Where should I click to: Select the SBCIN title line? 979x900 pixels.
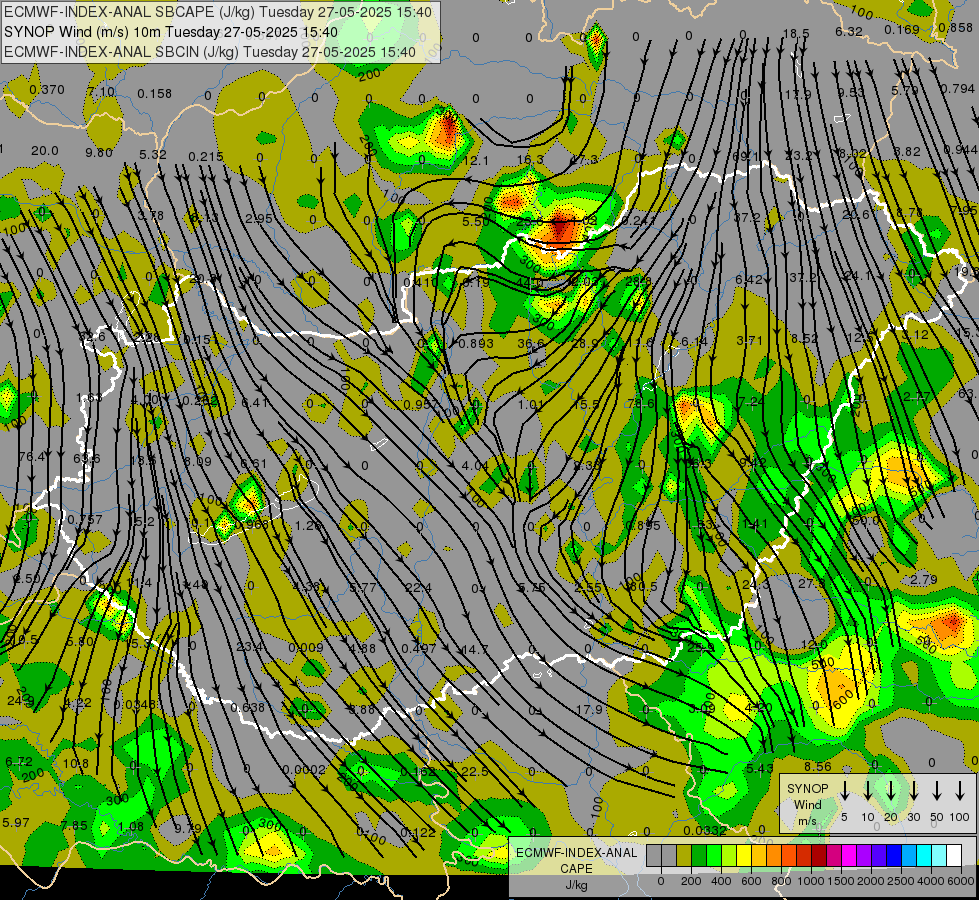tap(210, 52)
